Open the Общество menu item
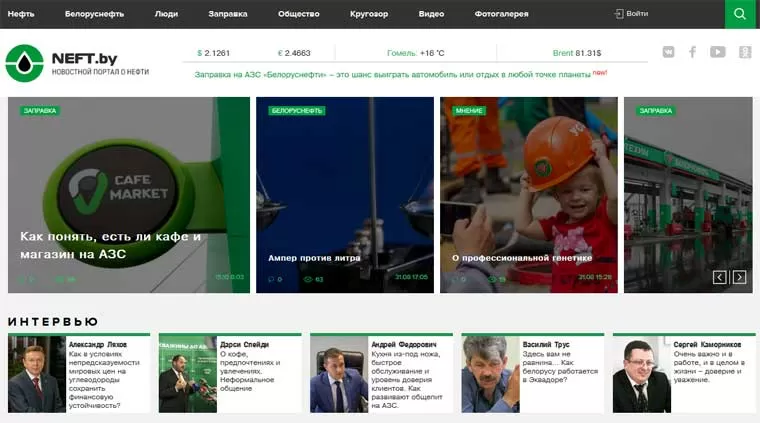This screenshot has width=760, height=423. pos(299,14)
